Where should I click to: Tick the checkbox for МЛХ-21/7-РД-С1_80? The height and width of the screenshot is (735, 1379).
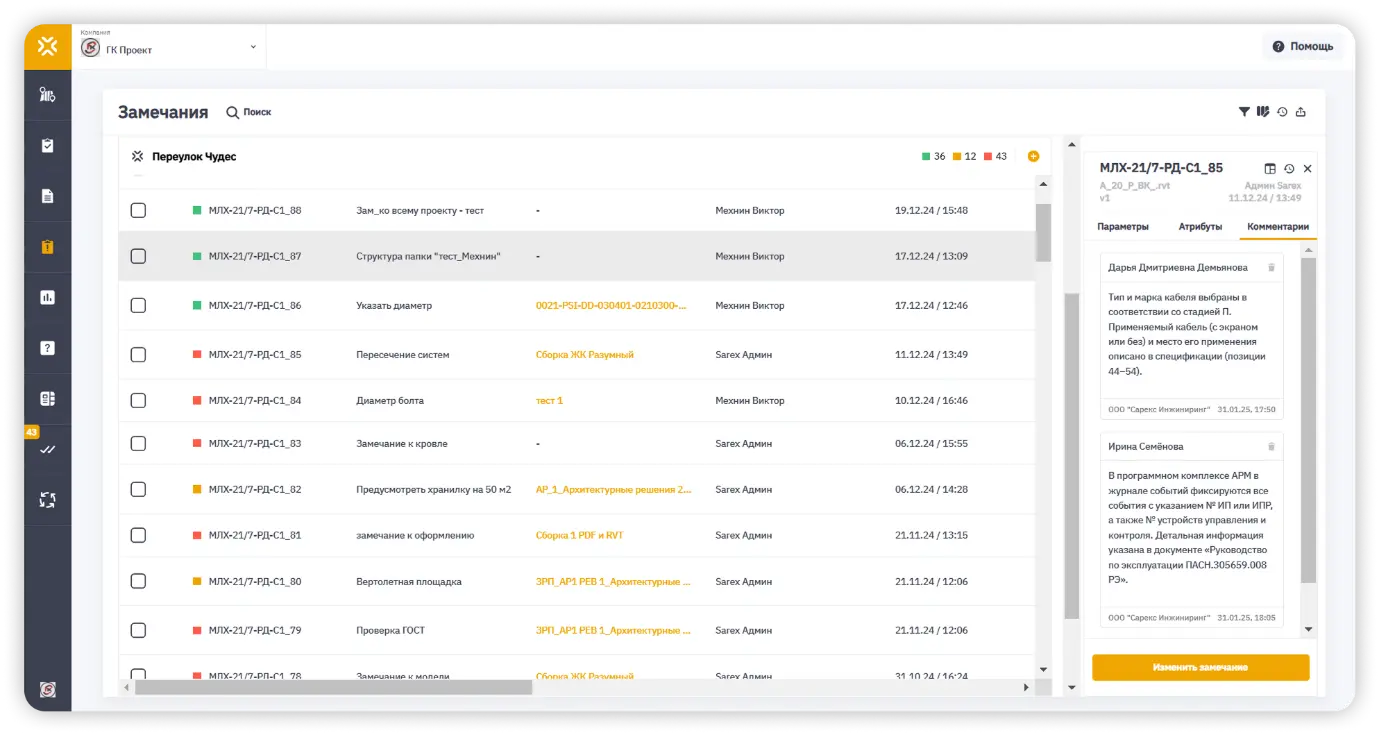click(138, 581)
